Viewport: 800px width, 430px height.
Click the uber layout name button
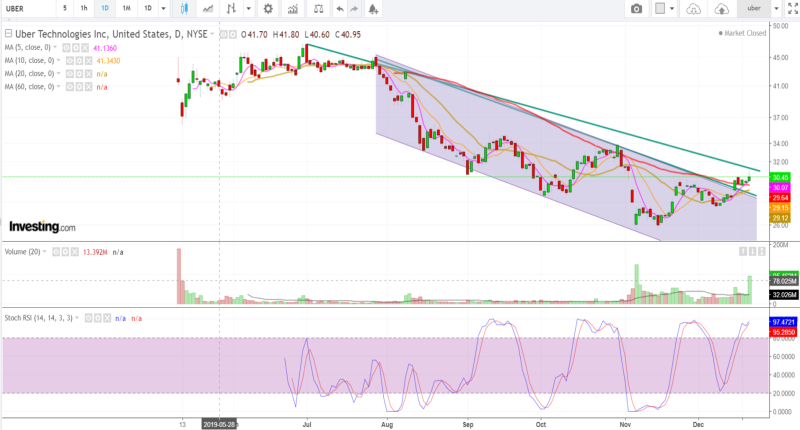tap(754, 8)
